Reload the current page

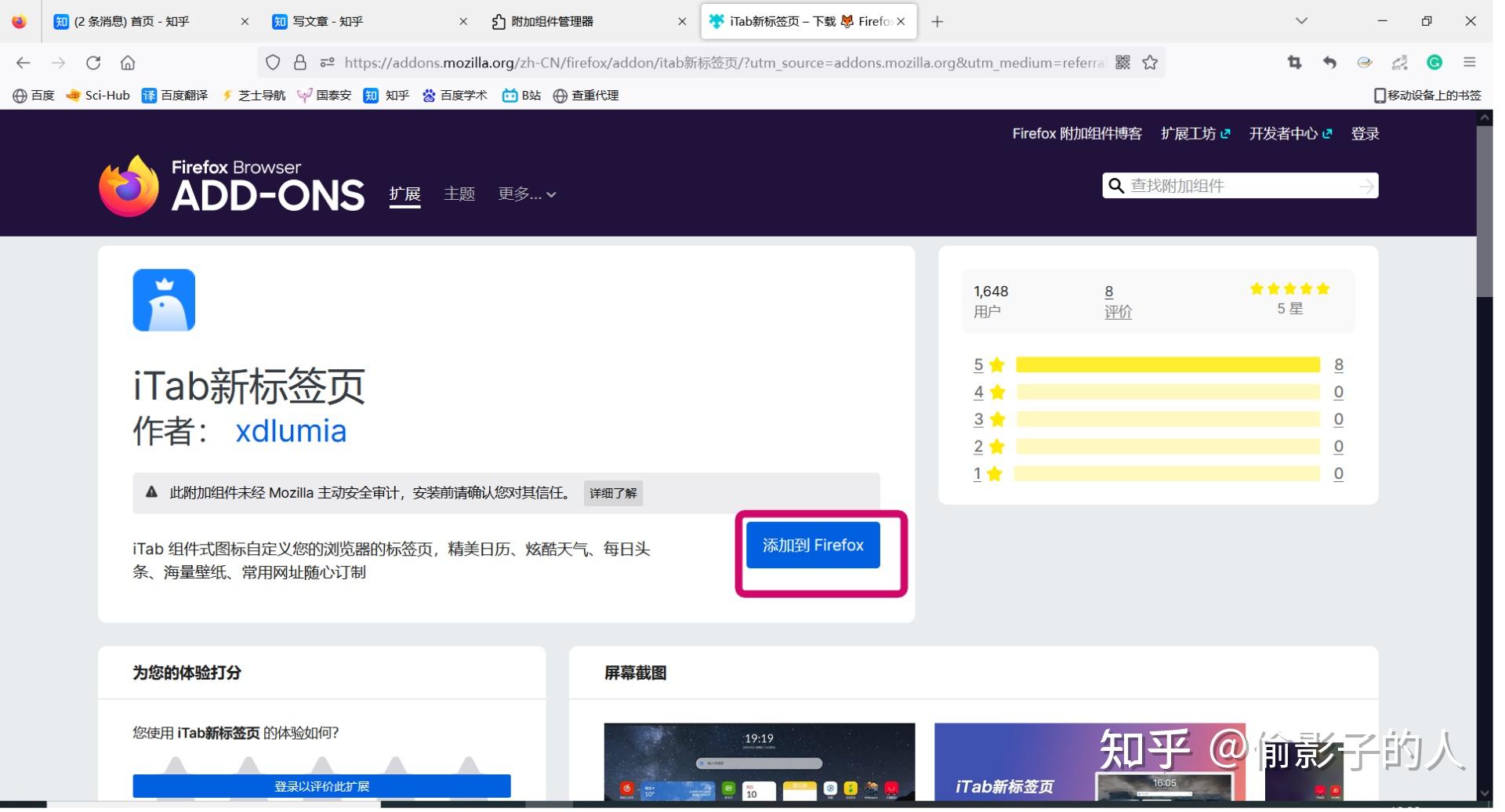93,62
